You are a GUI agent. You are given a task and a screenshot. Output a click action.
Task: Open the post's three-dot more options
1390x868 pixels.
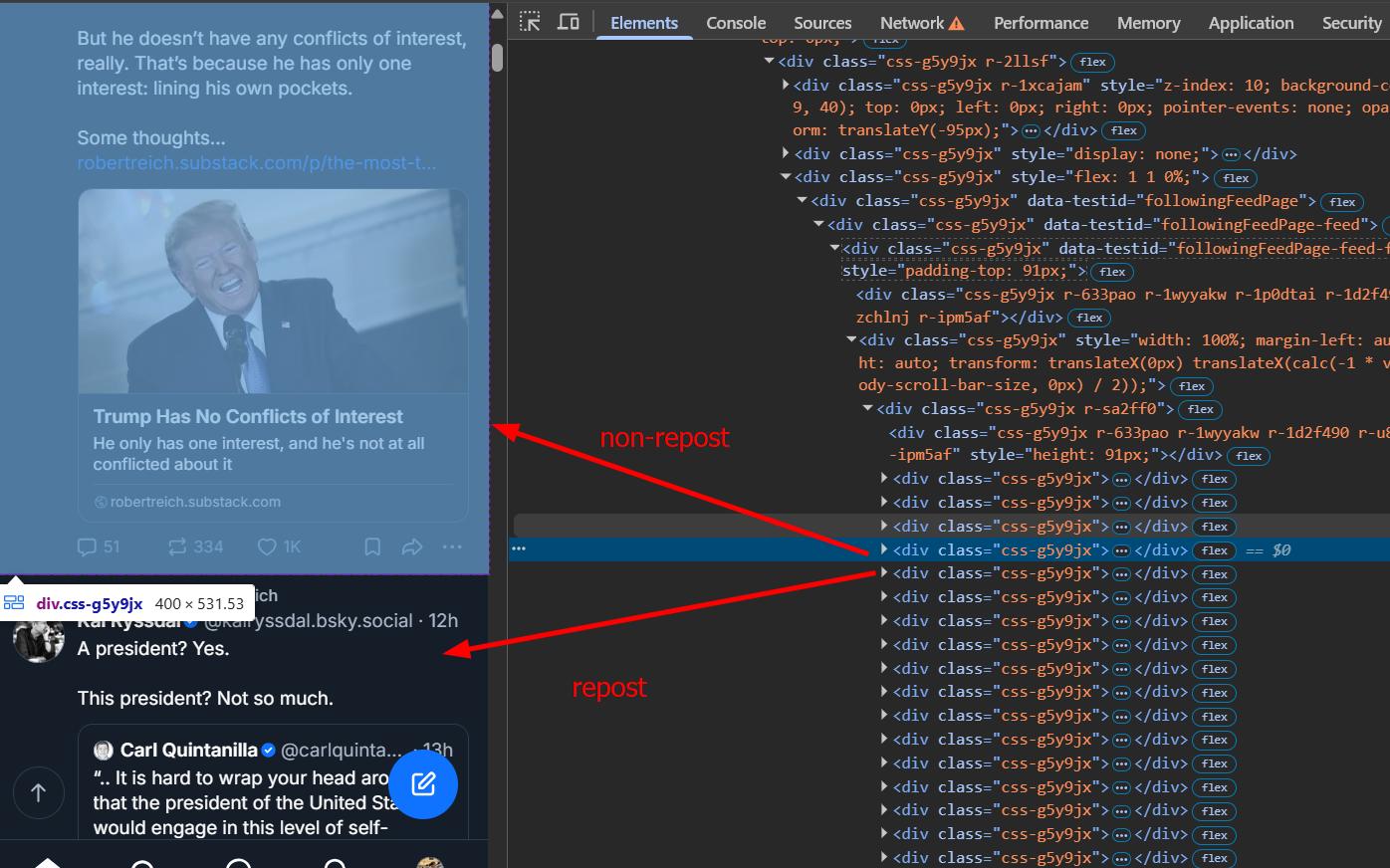(452, 546)
